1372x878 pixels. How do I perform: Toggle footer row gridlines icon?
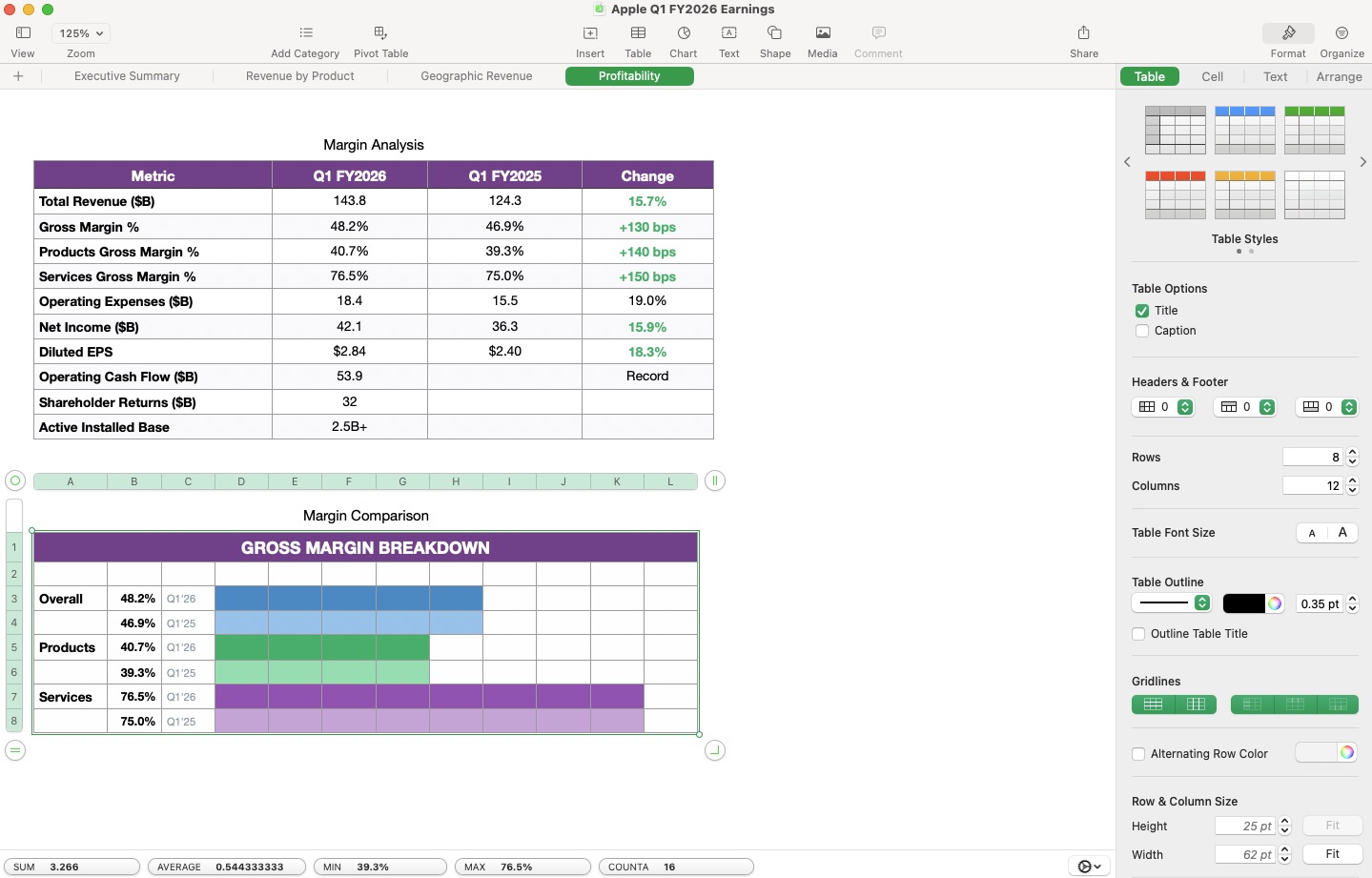[1338, 704]
